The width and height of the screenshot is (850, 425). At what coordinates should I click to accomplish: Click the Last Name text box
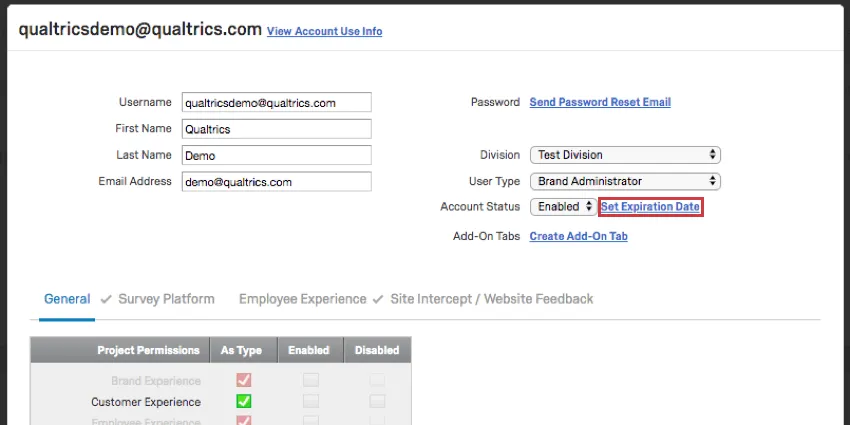[276, 155]
